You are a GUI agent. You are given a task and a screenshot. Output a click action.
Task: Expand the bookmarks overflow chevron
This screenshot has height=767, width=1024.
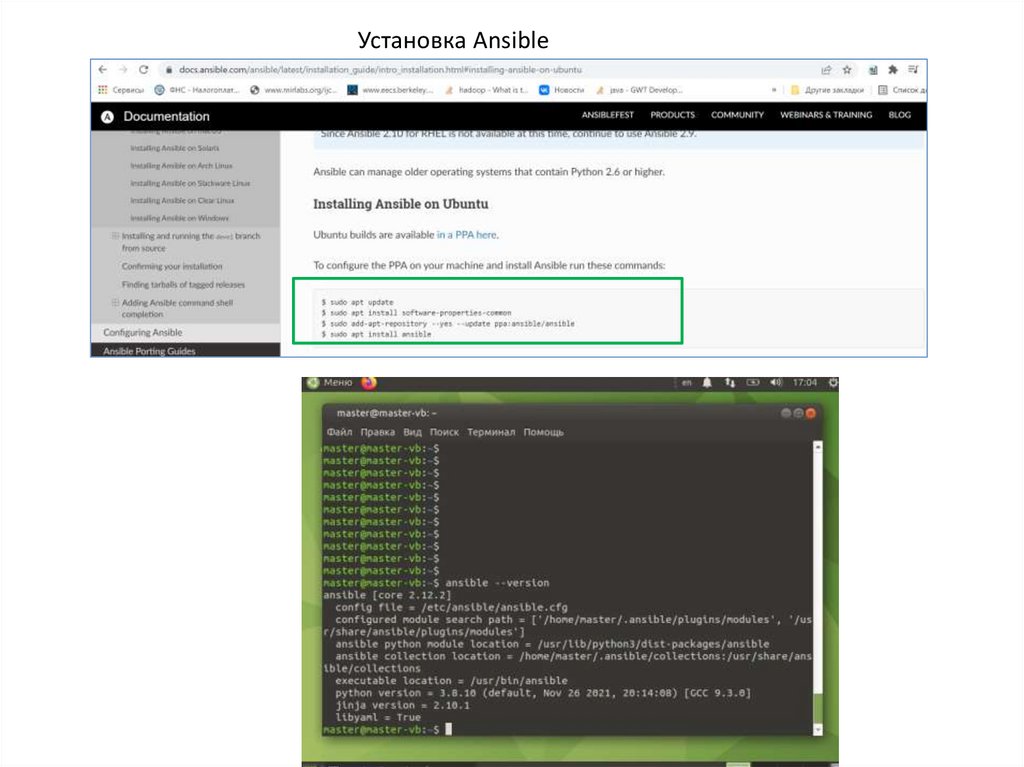[x=774, y=90]
